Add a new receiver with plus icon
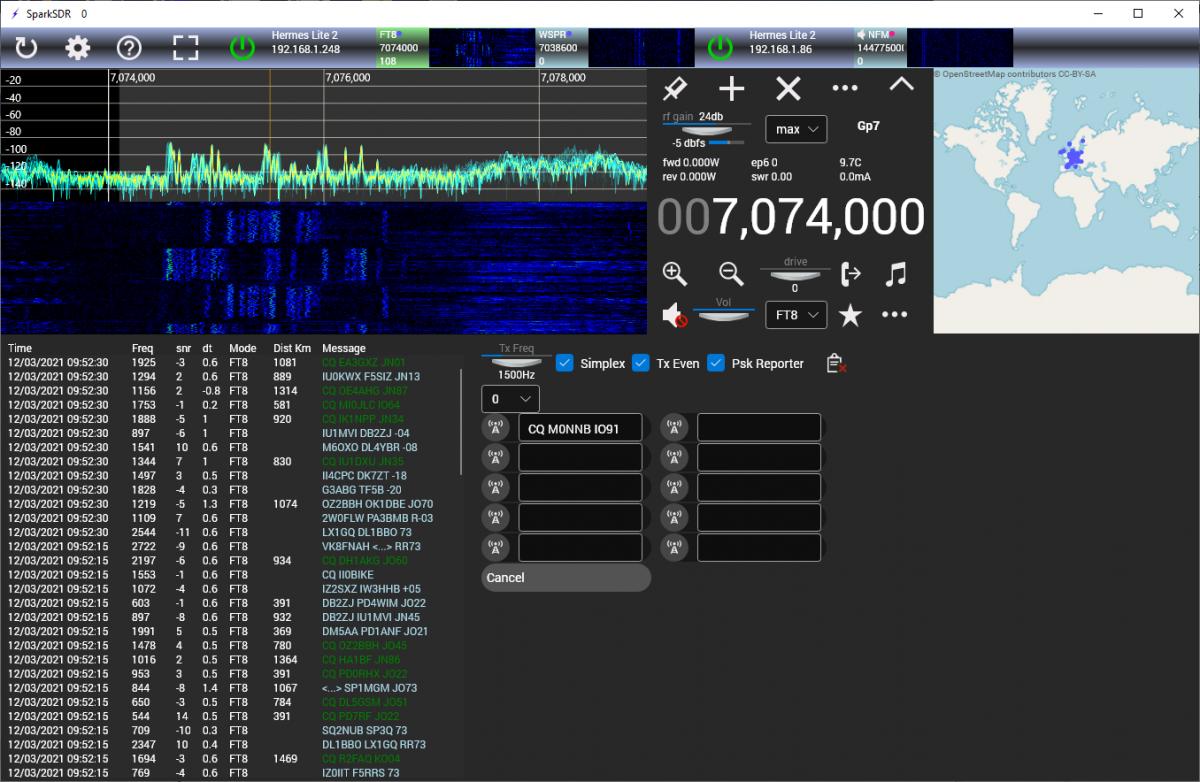Screen dimensions: 1200x782 (732, 88)
